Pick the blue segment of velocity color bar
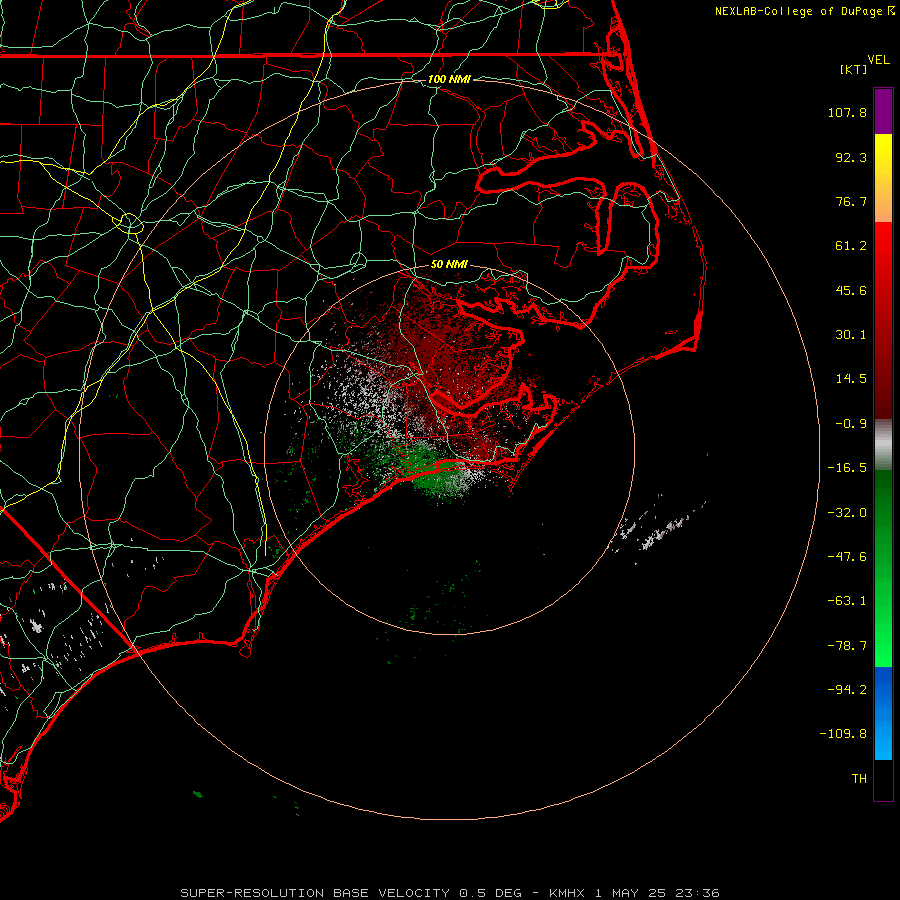 pos(883,713)
